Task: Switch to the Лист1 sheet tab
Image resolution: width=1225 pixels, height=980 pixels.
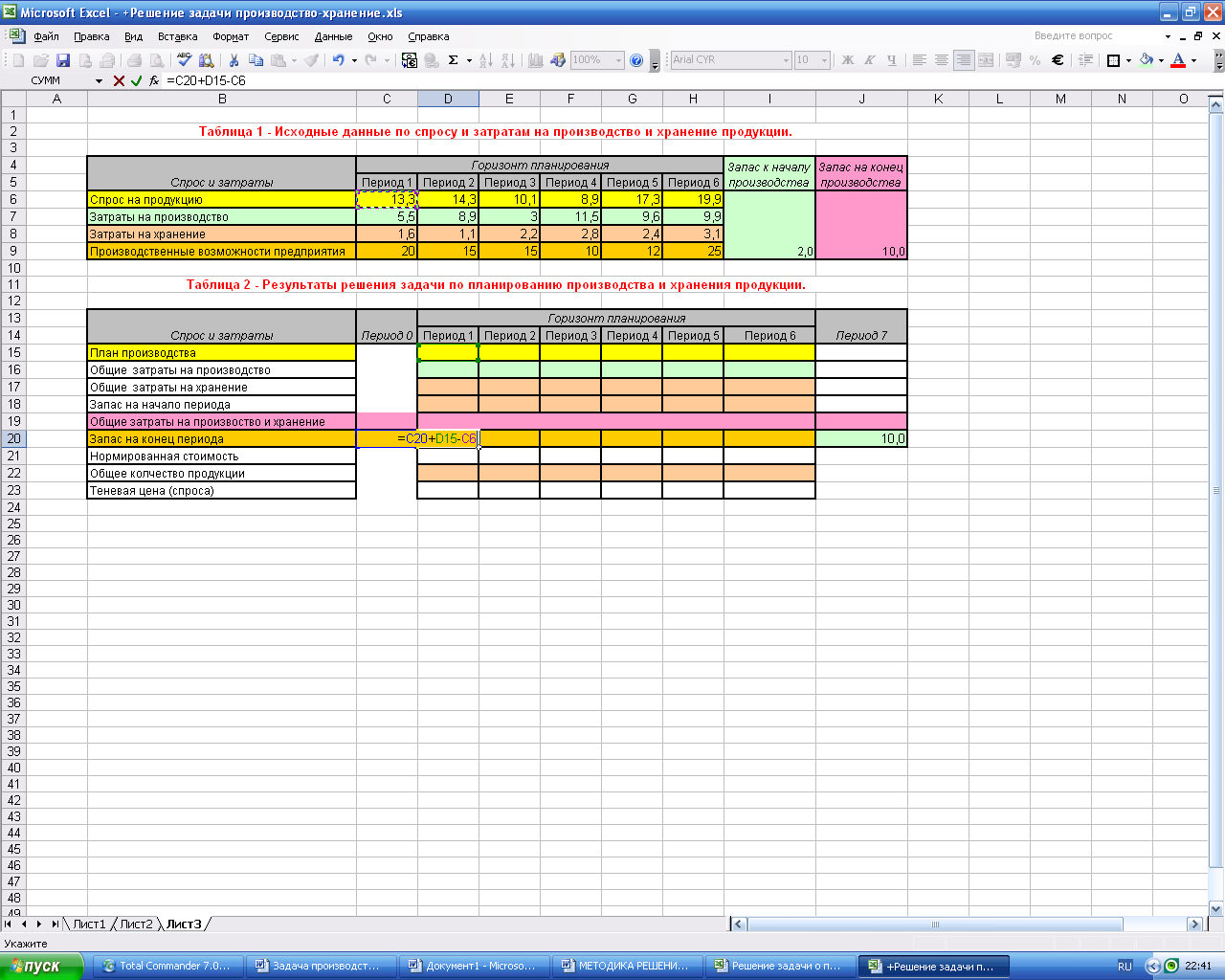Action: (x=89, y=924)
